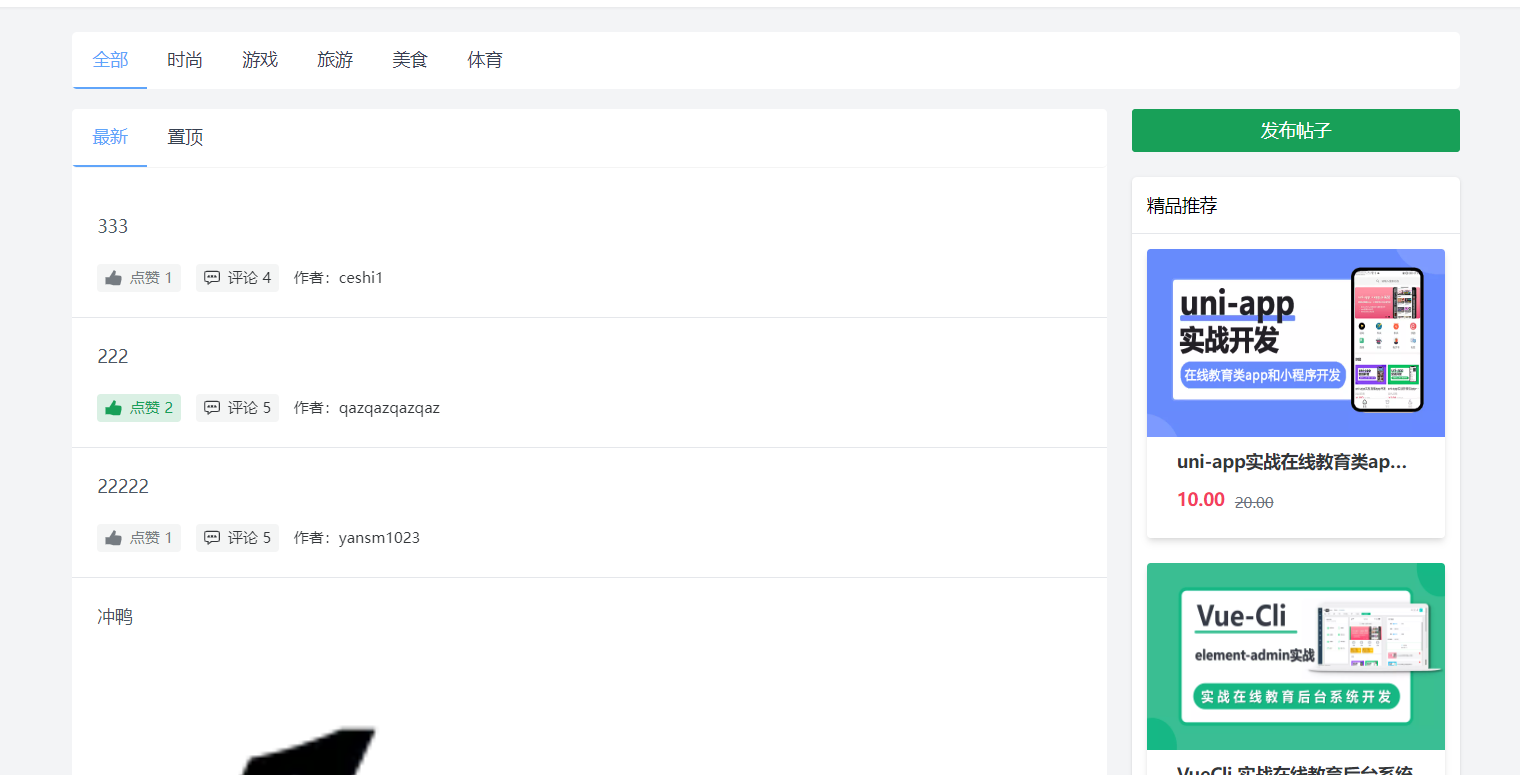Click the 10.00 price text

1201,500
